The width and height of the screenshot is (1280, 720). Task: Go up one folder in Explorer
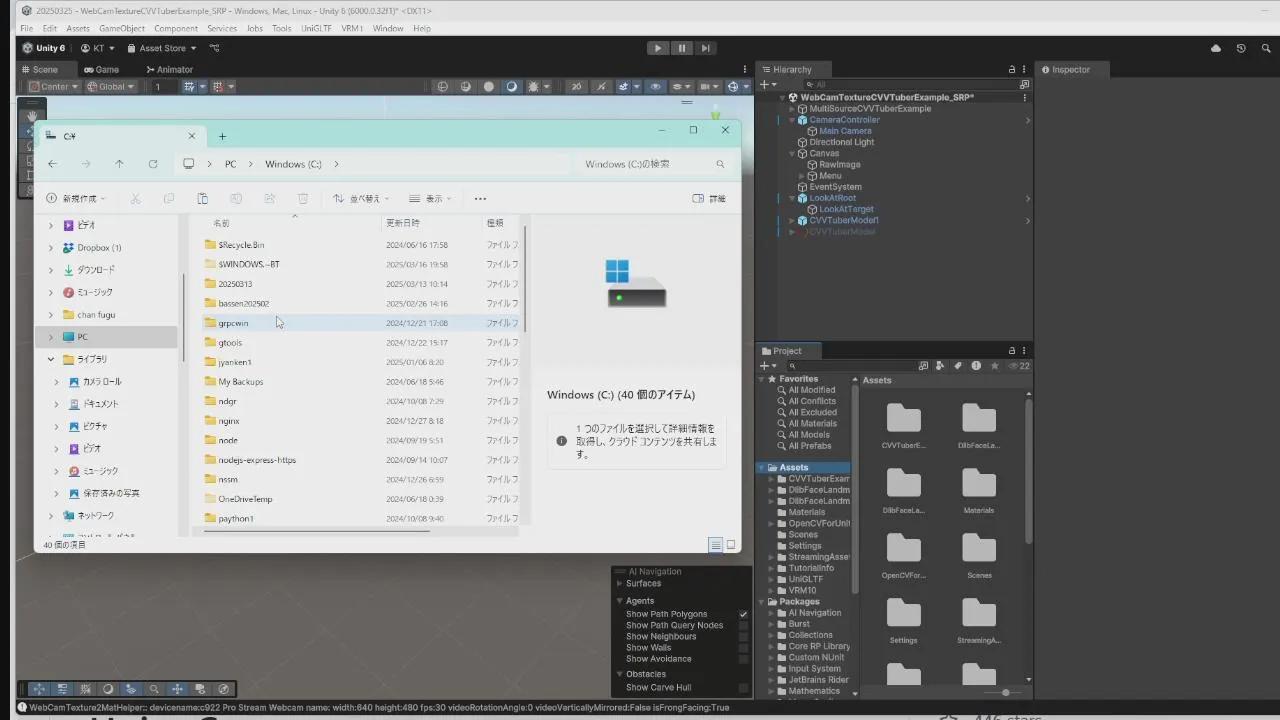pyautogui.click(x=119, y=164)
